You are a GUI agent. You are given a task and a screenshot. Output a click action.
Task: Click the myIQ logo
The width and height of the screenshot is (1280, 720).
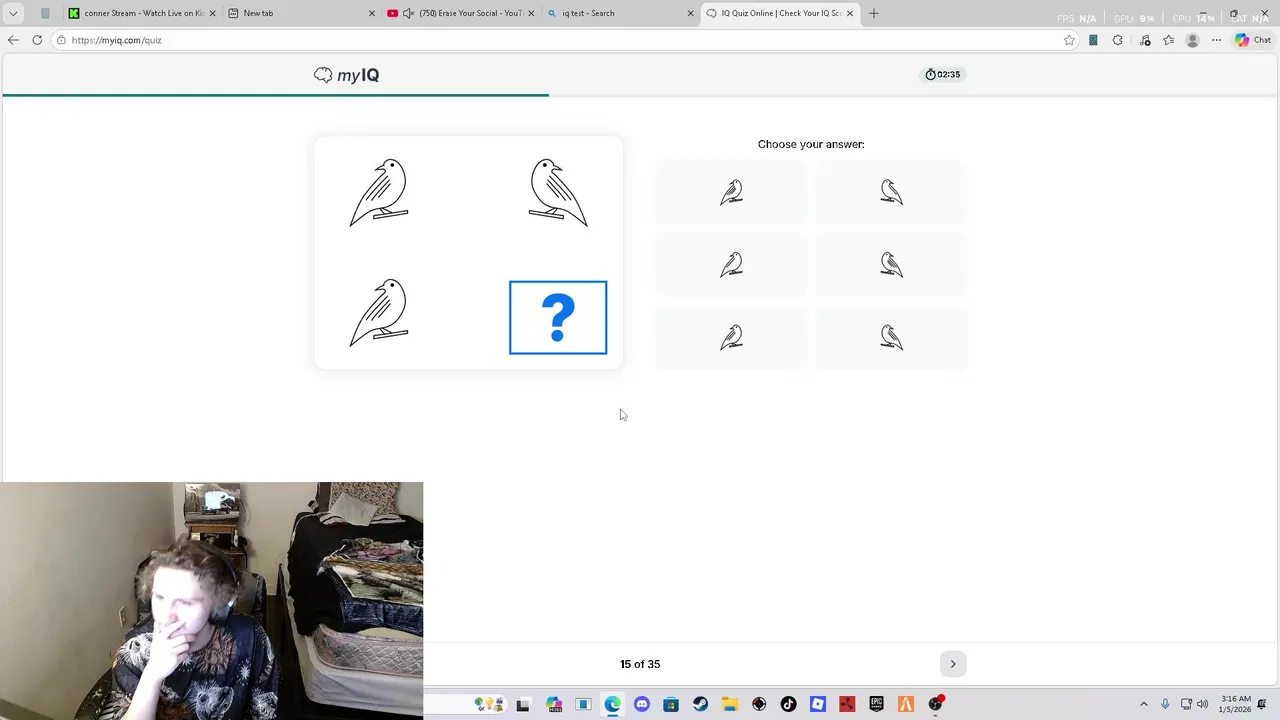pos(346,75)
